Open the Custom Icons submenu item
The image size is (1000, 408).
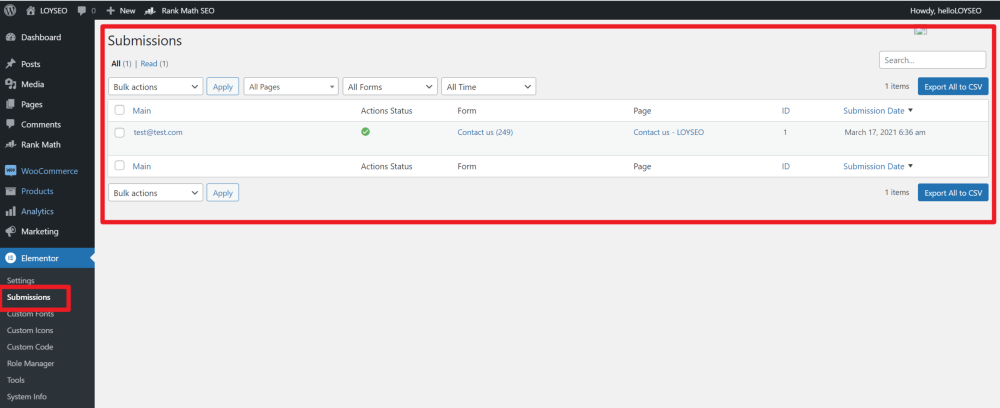[30, 330]
